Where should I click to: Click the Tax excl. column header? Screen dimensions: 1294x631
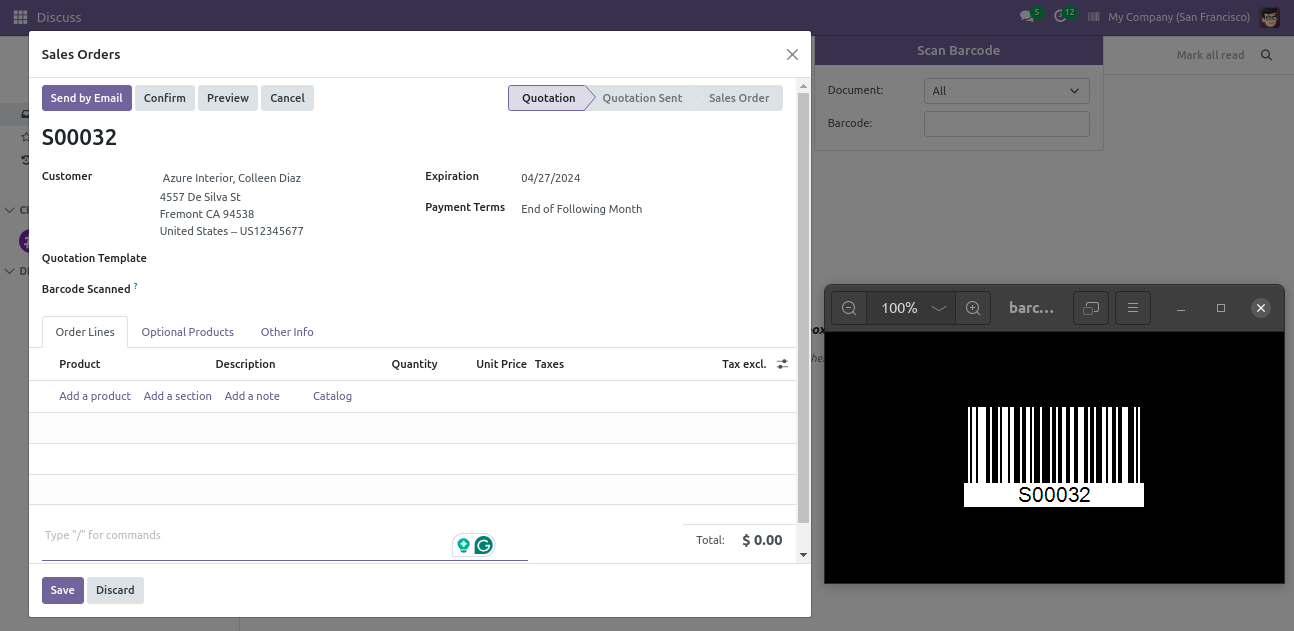(744, 364)
